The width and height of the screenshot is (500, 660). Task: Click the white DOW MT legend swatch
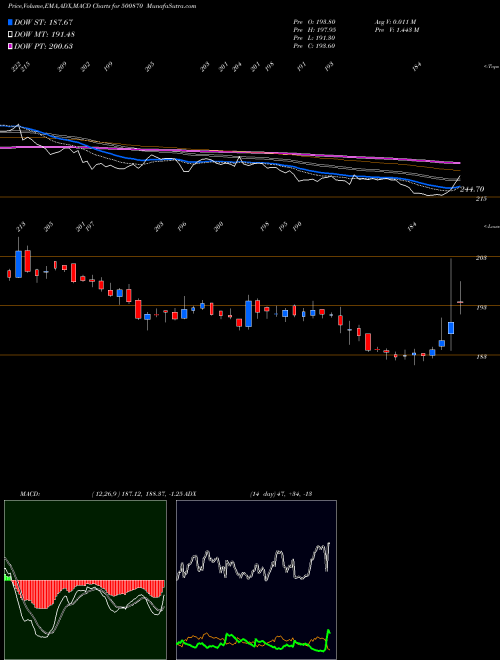pyautogui.click(x=10, y=34)
